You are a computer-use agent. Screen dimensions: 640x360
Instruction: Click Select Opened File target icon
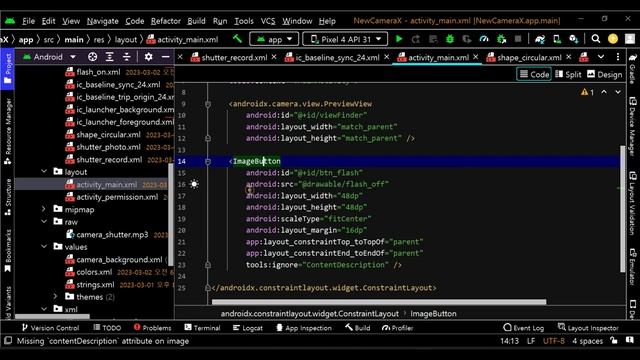(x=93, y=57)
